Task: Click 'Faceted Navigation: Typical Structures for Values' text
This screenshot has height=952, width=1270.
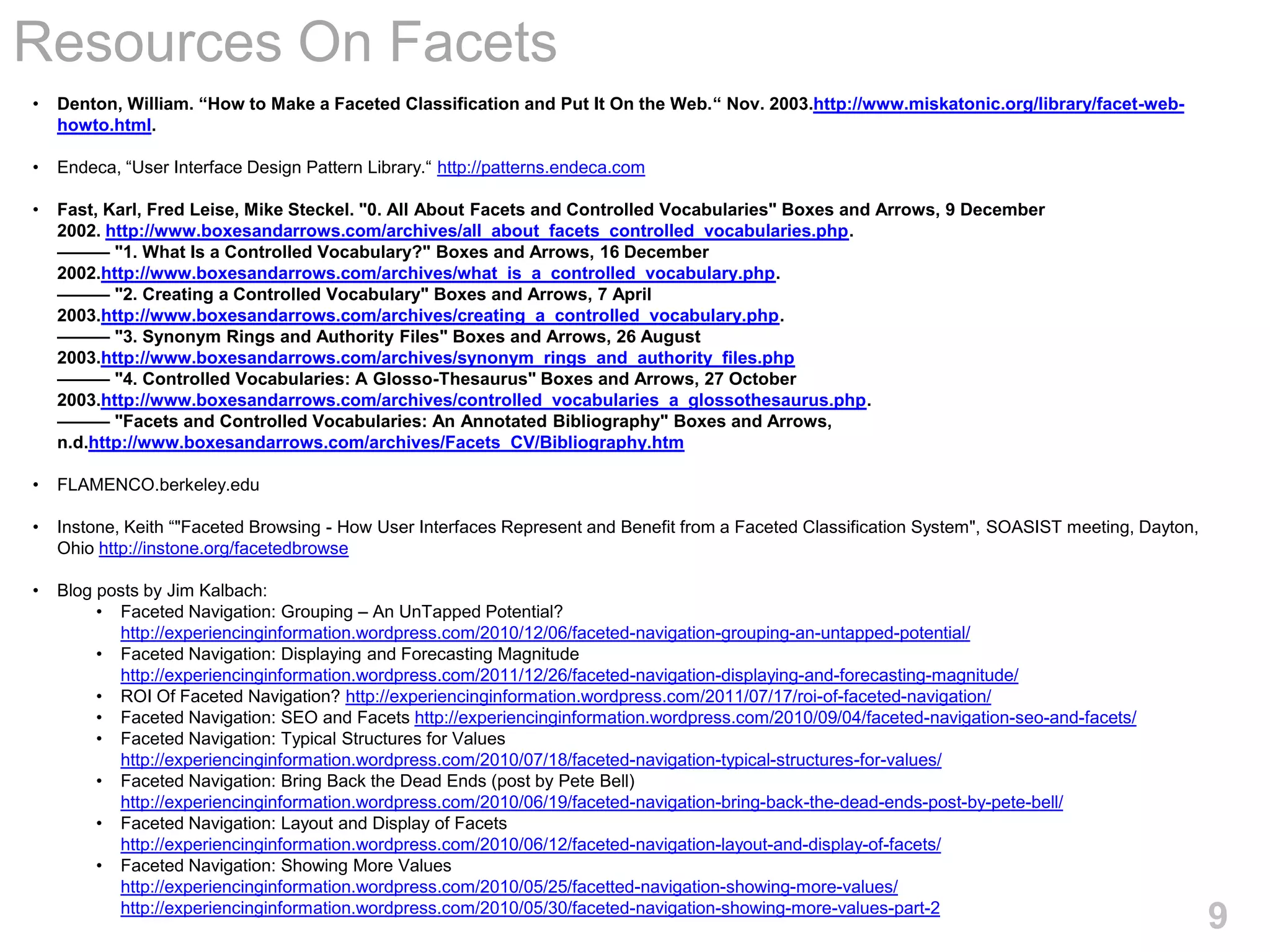Action: (313, 739)
